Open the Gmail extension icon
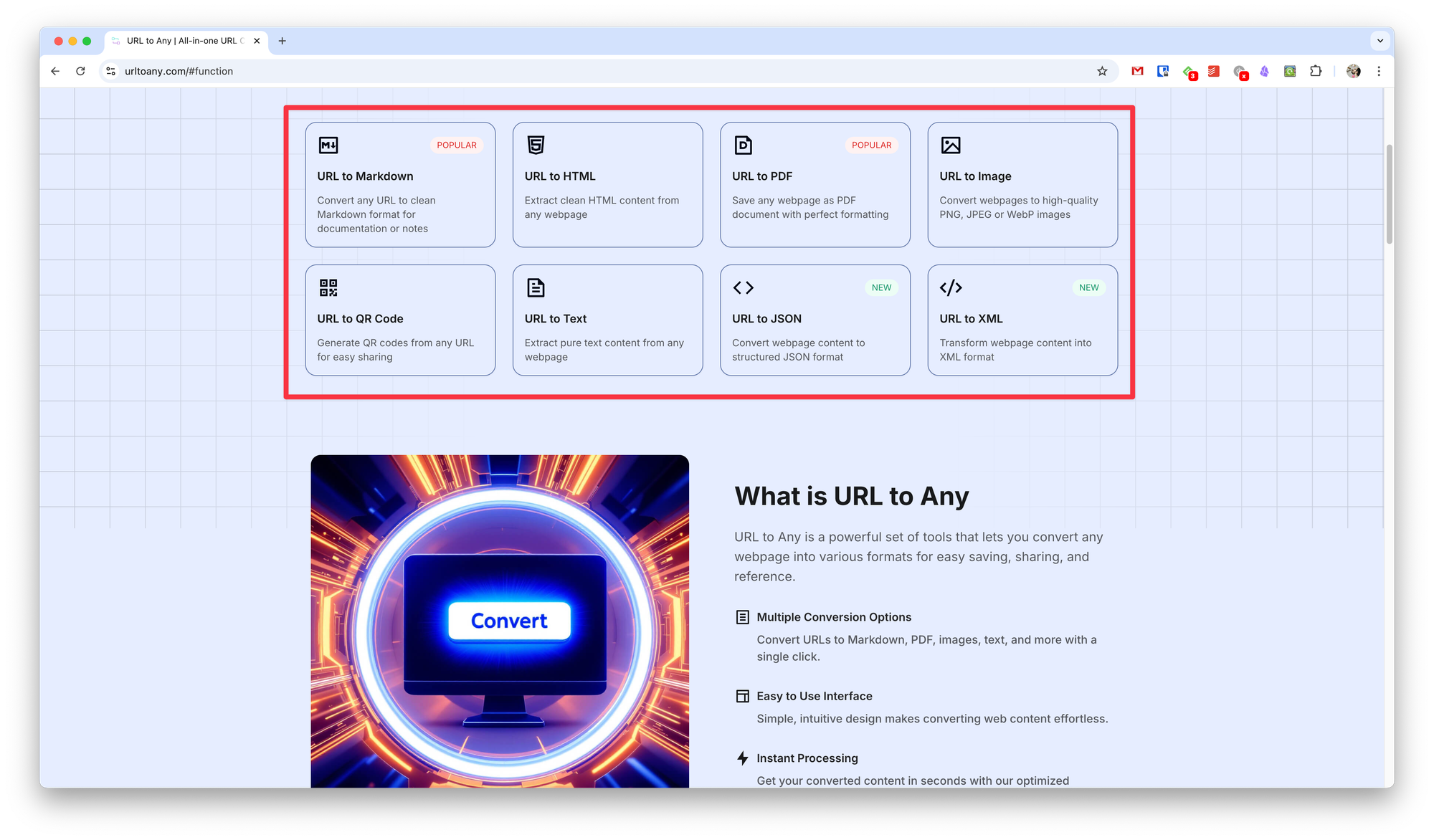Viewport: 1434px width, 840px height. (1137, 71)
